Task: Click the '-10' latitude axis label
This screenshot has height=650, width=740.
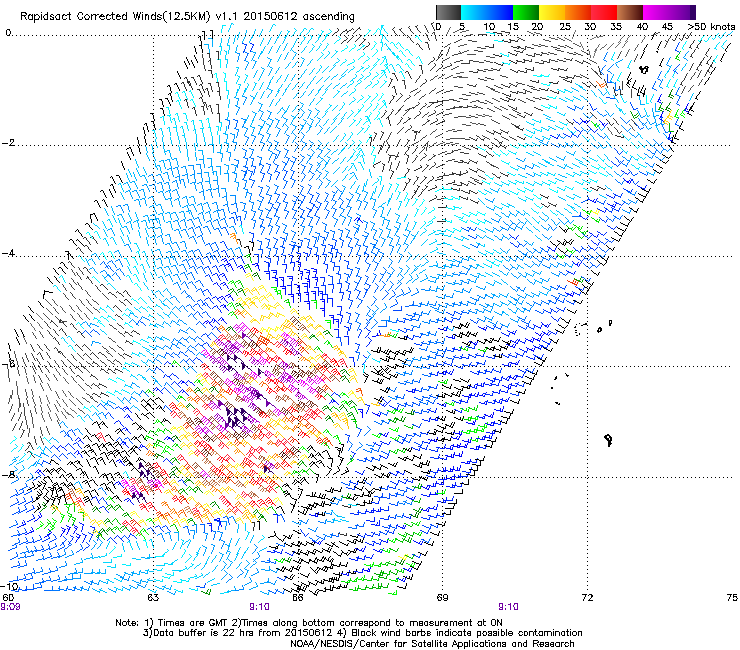Action: tap(10, 586)
